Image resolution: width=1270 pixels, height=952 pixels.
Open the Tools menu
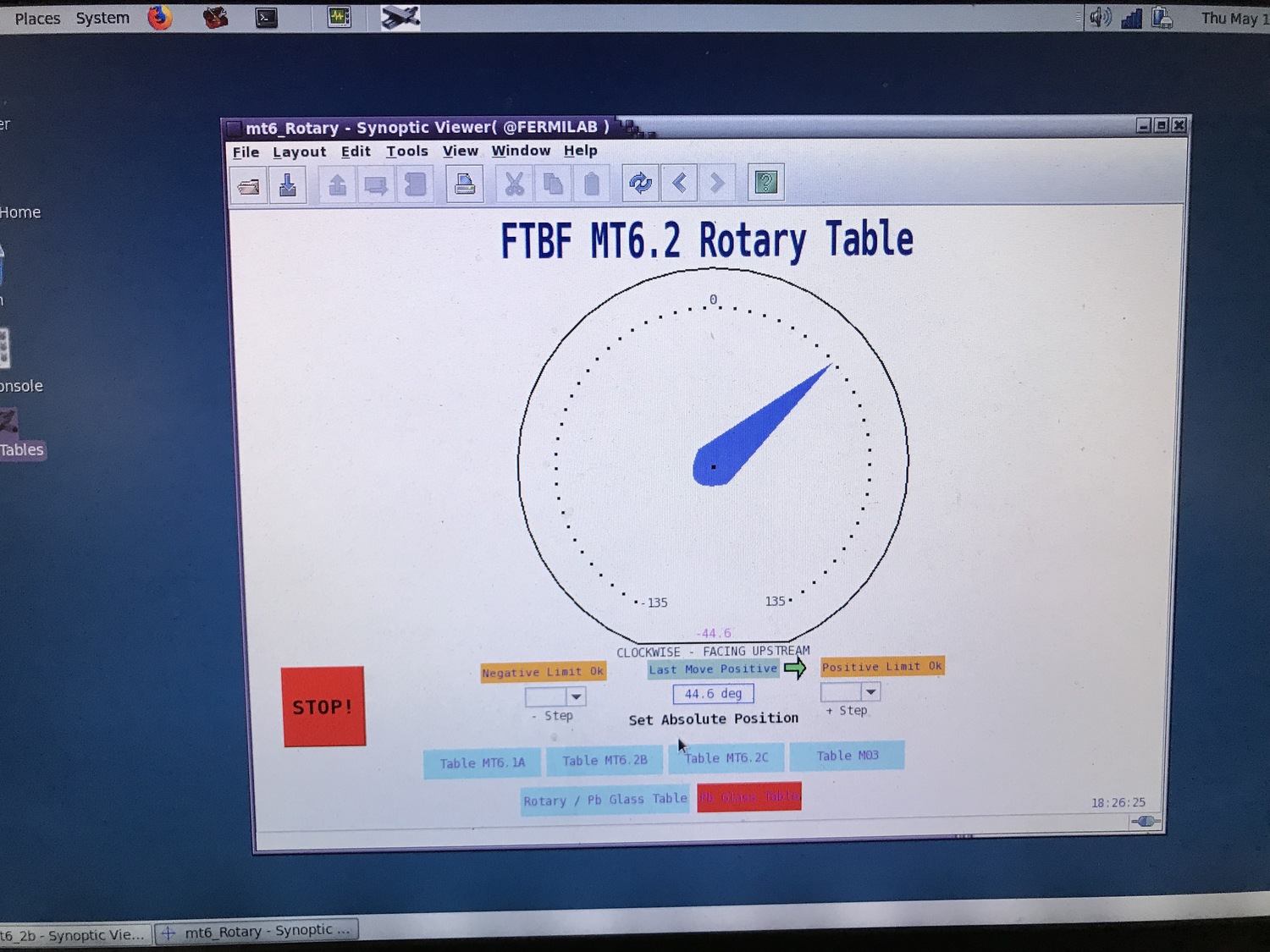click(x=407, y=151)
